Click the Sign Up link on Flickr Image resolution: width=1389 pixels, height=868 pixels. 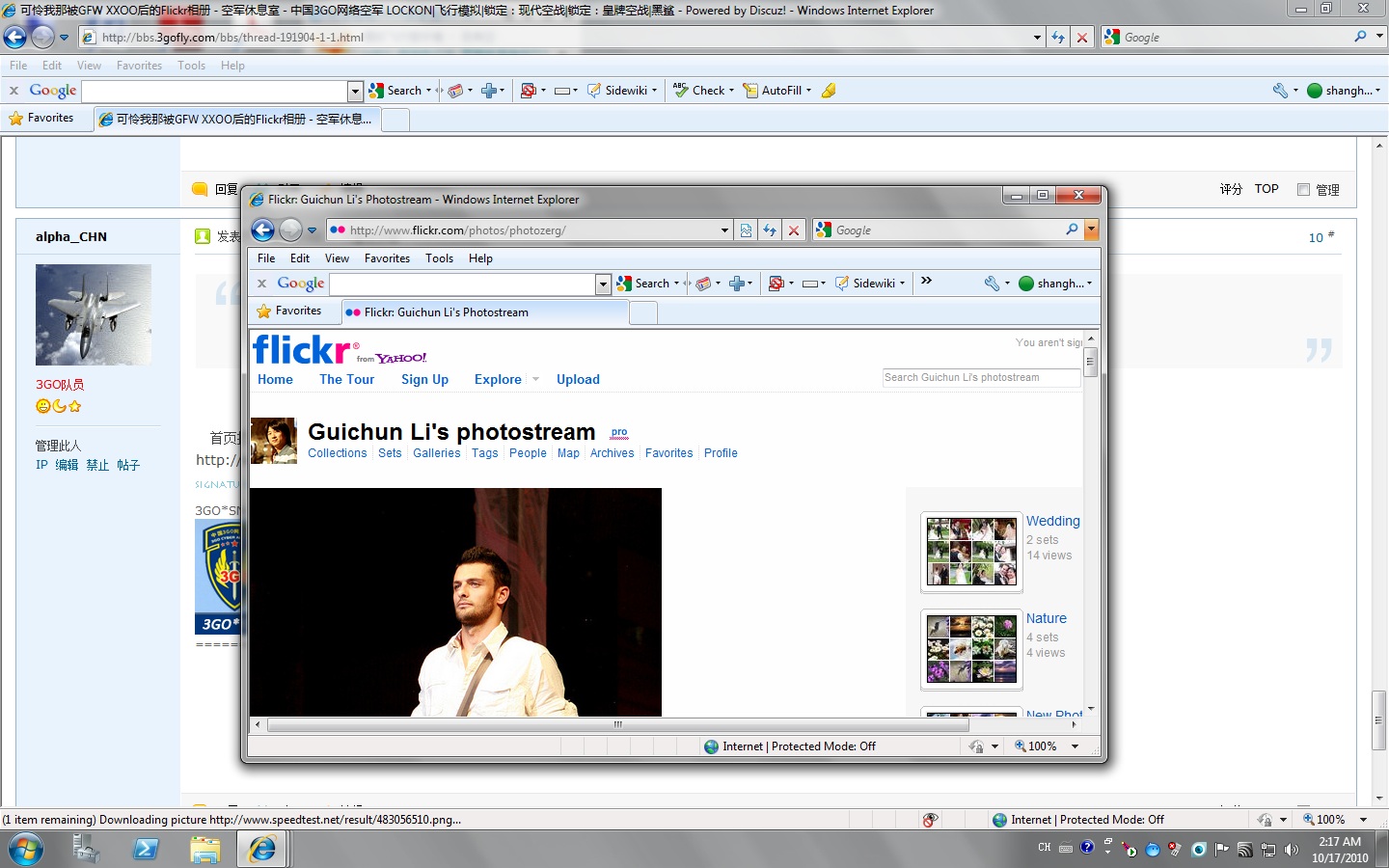[424, 379]
